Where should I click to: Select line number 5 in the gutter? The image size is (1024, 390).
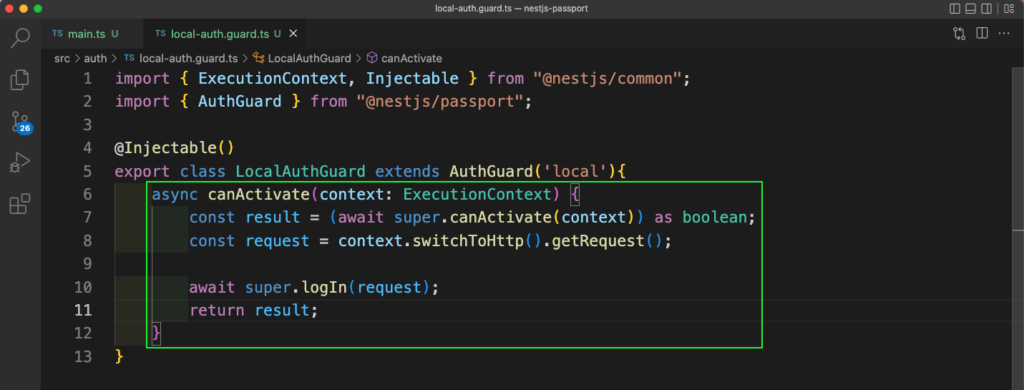tap(87, 172)
